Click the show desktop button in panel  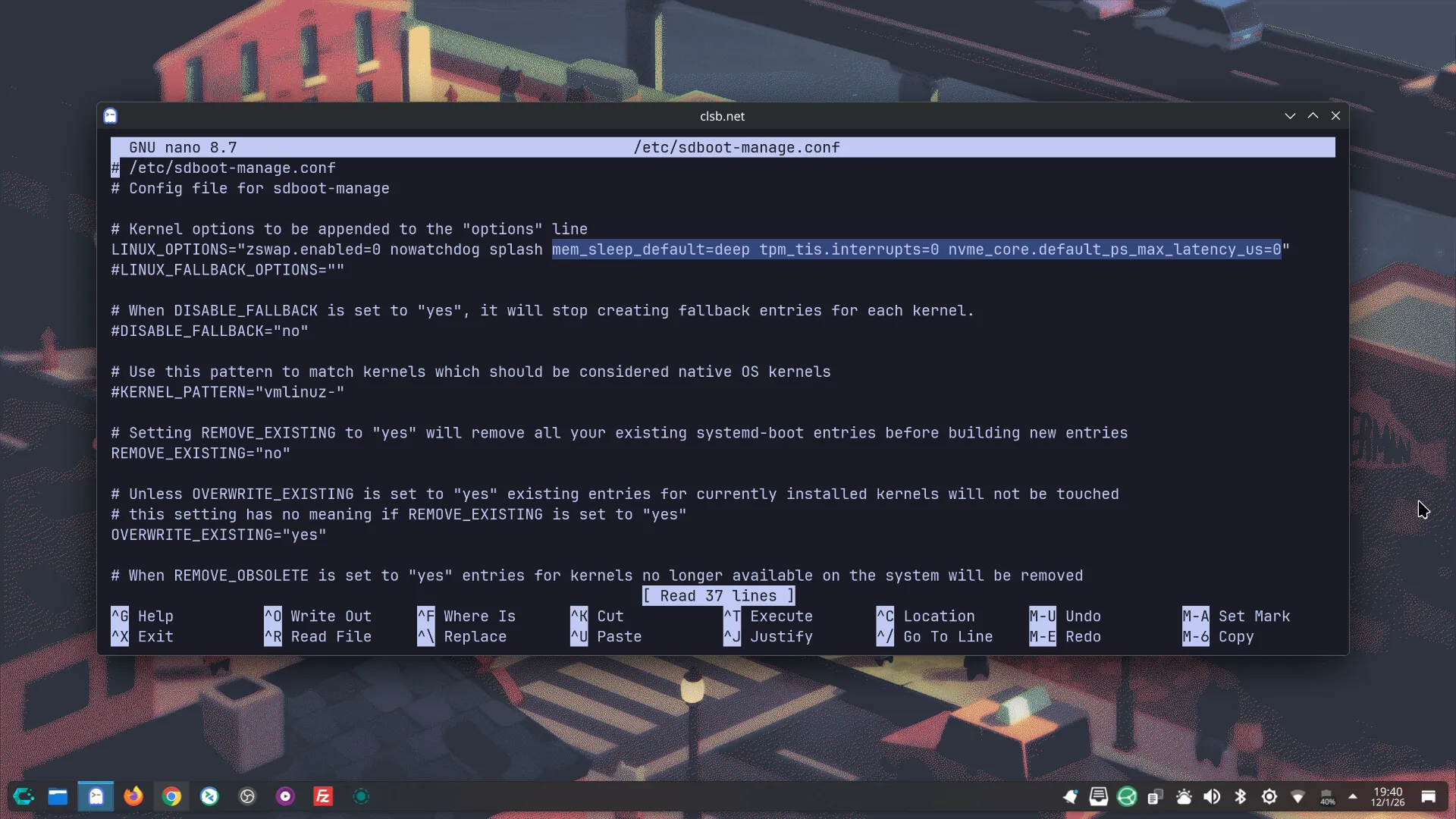tap(1429, 796)
